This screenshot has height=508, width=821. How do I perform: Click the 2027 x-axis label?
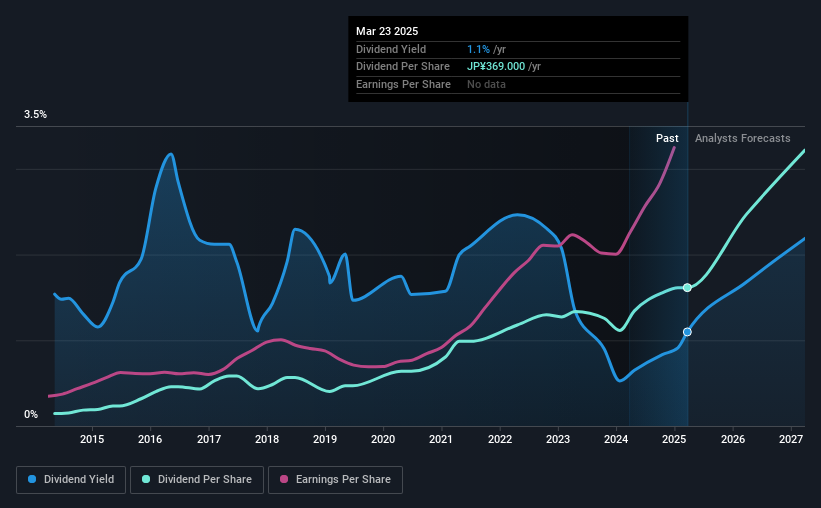[791, 439]
